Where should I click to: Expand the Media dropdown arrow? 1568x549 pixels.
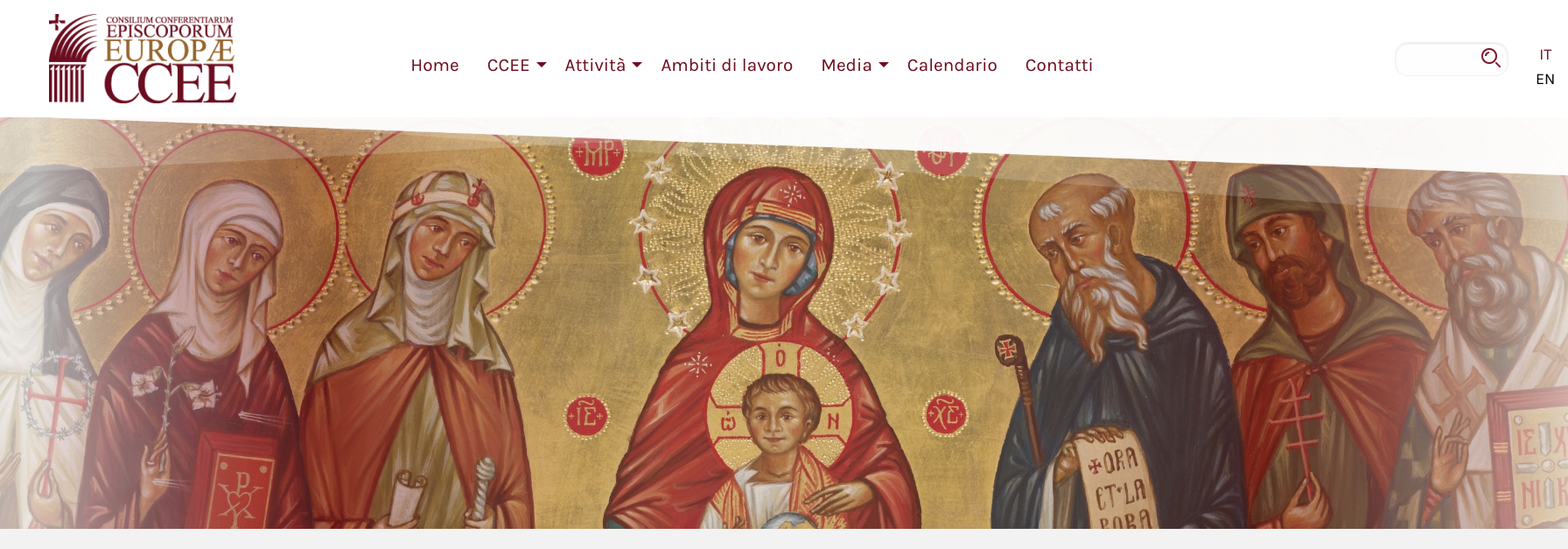884,65
